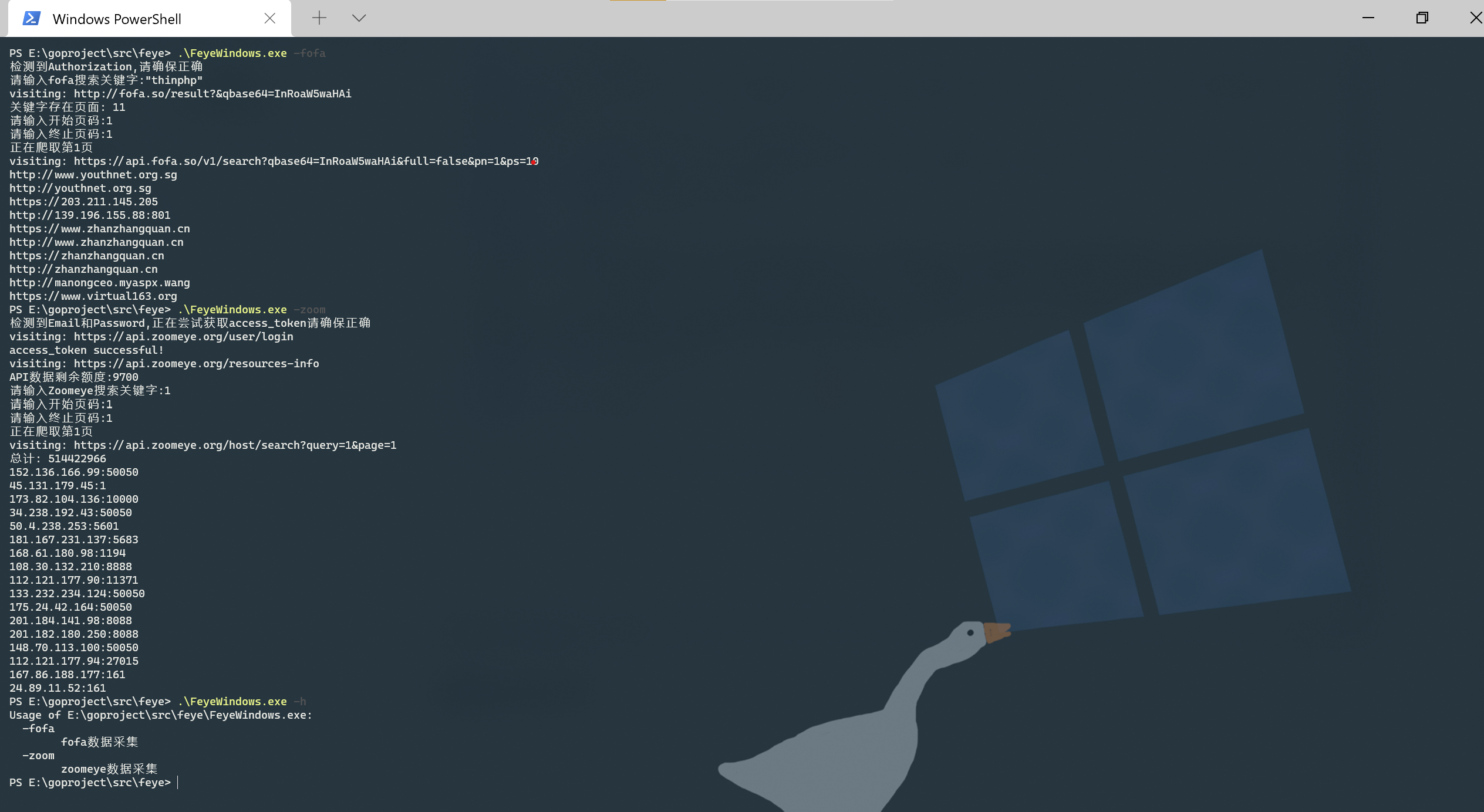Click the PowerShell icon in the tab

coord(31,18)
